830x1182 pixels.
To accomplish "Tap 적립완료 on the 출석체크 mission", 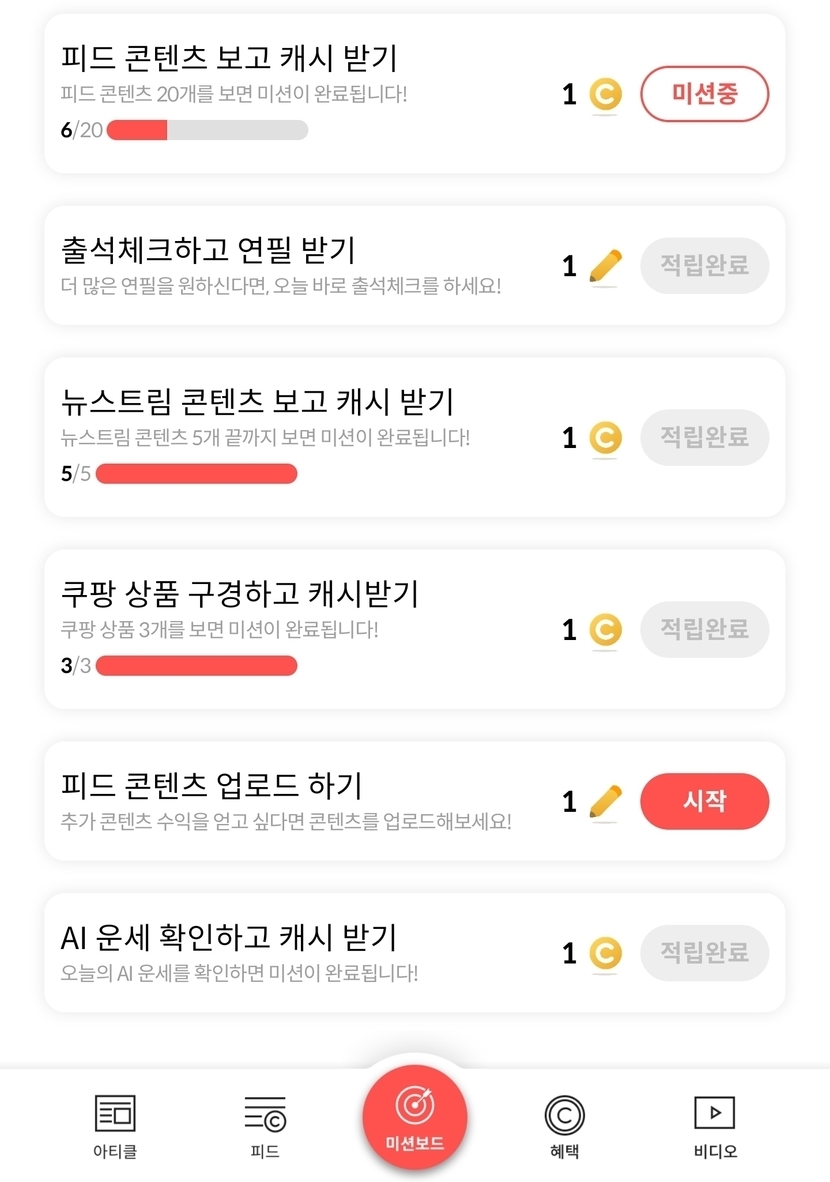I will [704, 266].
